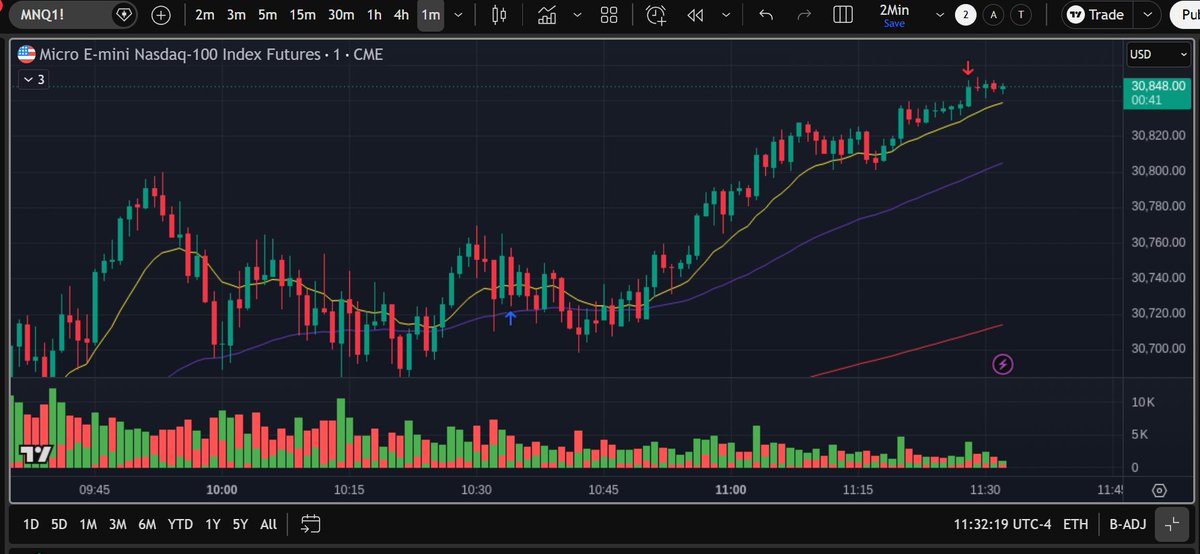Set date range to 1Y
The height and width of the screenshot is (554, 1200).
point(212,524)
